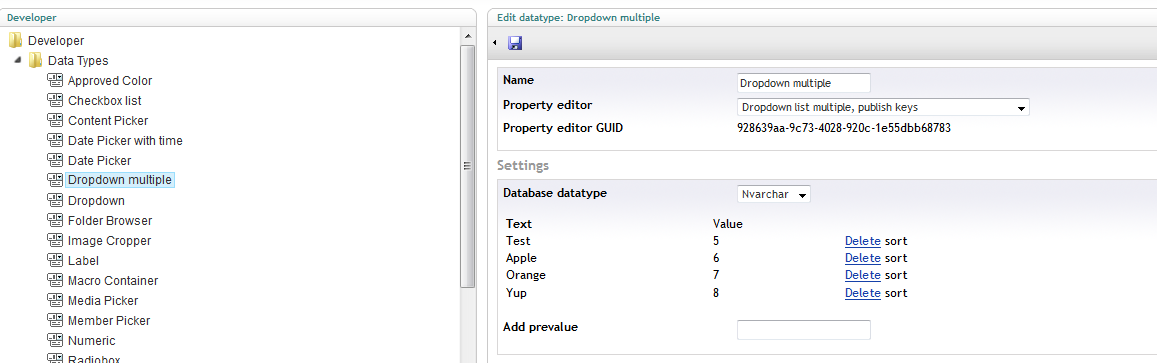Click sort on the Yup row

896,293
